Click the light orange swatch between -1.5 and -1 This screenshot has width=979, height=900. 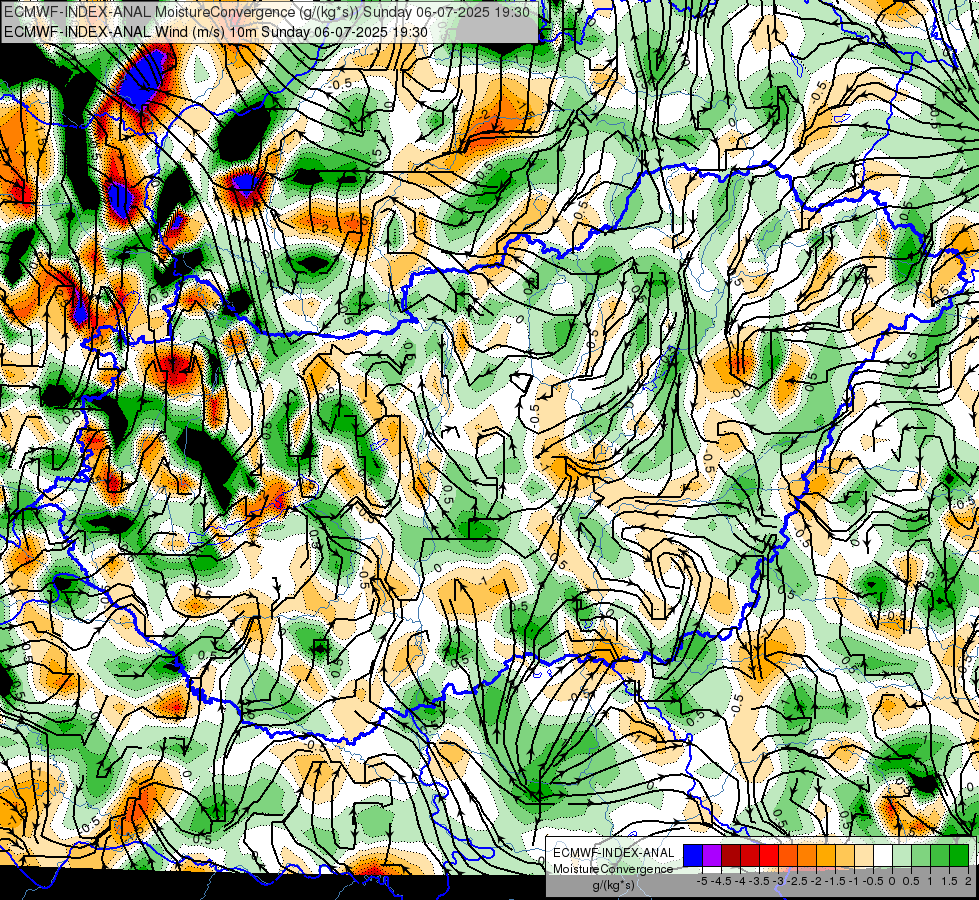[845, 856]
